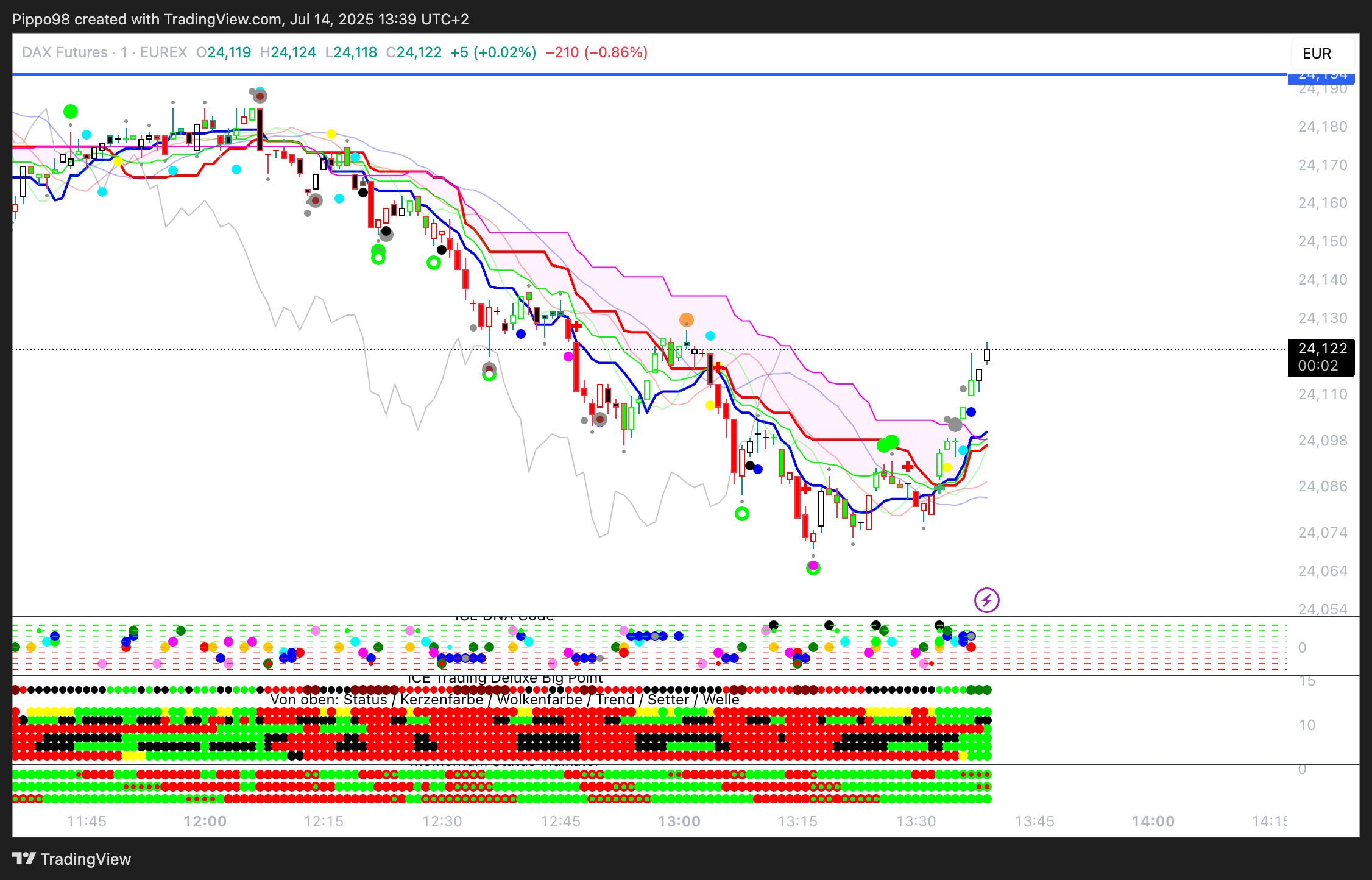Click the 13:00 time axis label
Viewport: 1372px width, 880px height.
tap(679, 821)
